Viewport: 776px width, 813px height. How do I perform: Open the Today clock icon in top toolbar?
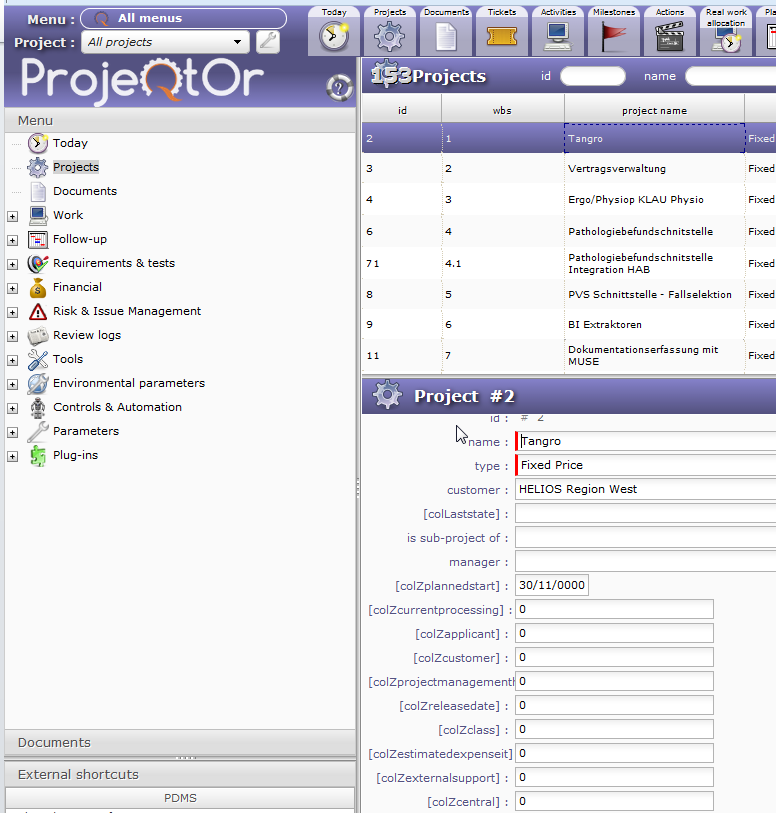pyautogui.click(x=334, y=35)
